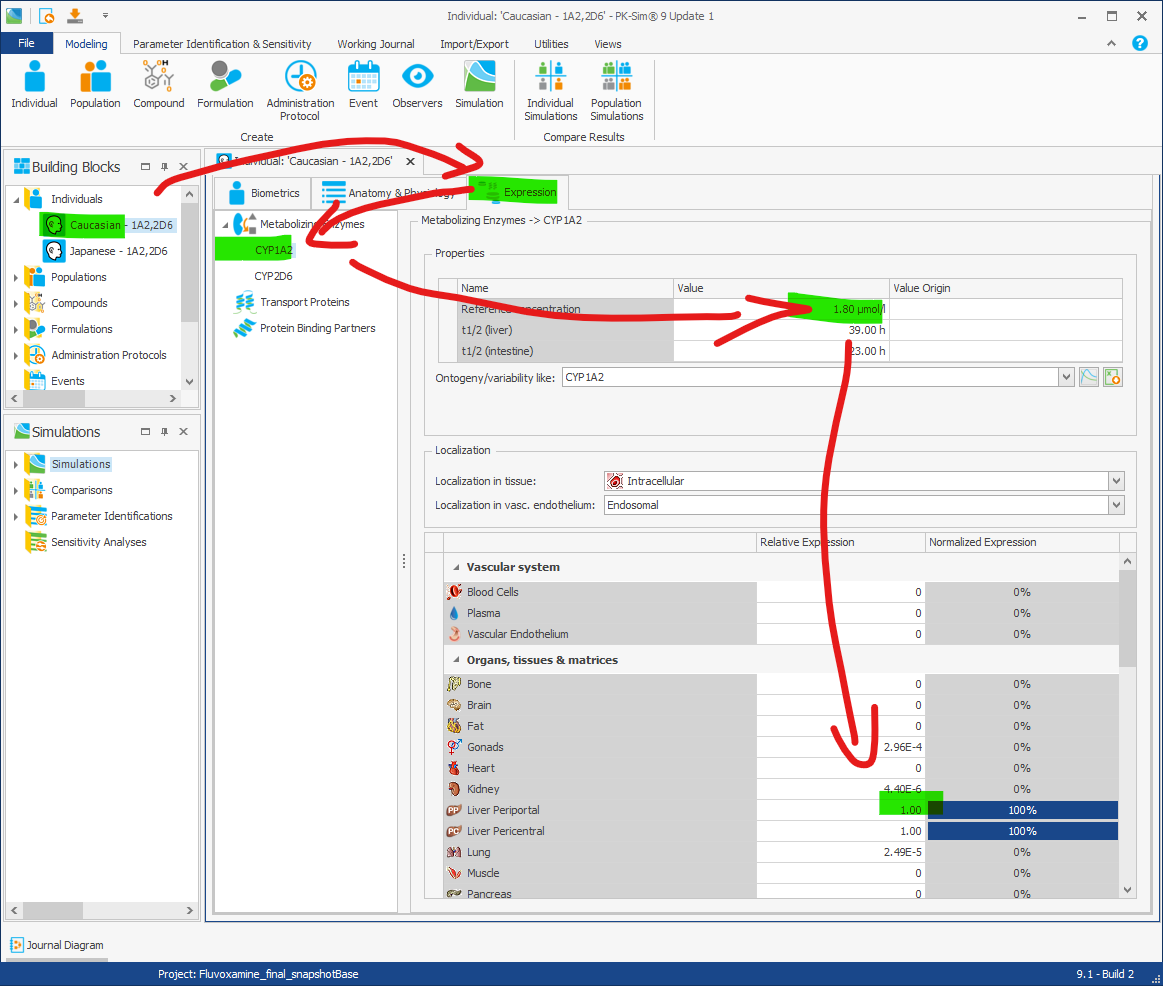Click the expression table vertical scrollbar
The image size is (1163, 986).
click(x=1127, y=726)
